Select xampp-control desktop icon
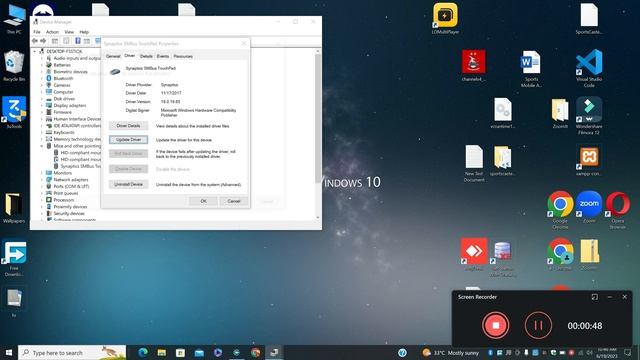The image size is (640, 360). coord(589,160)
